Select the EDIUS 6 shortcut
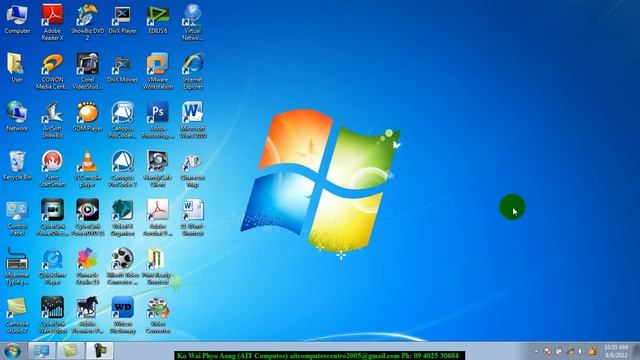640x360 pixels. pyautogui.click(x=158, y=19)
